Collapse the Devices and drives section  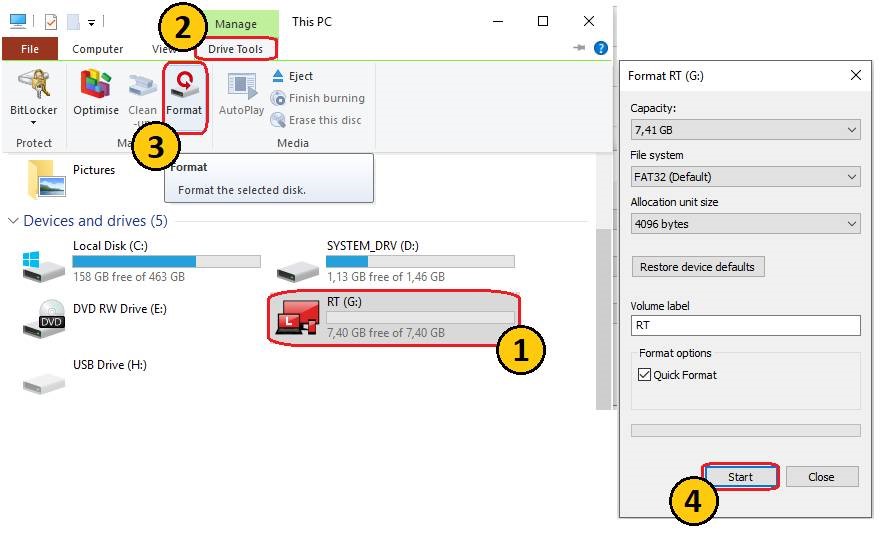(x=13, y=221)
